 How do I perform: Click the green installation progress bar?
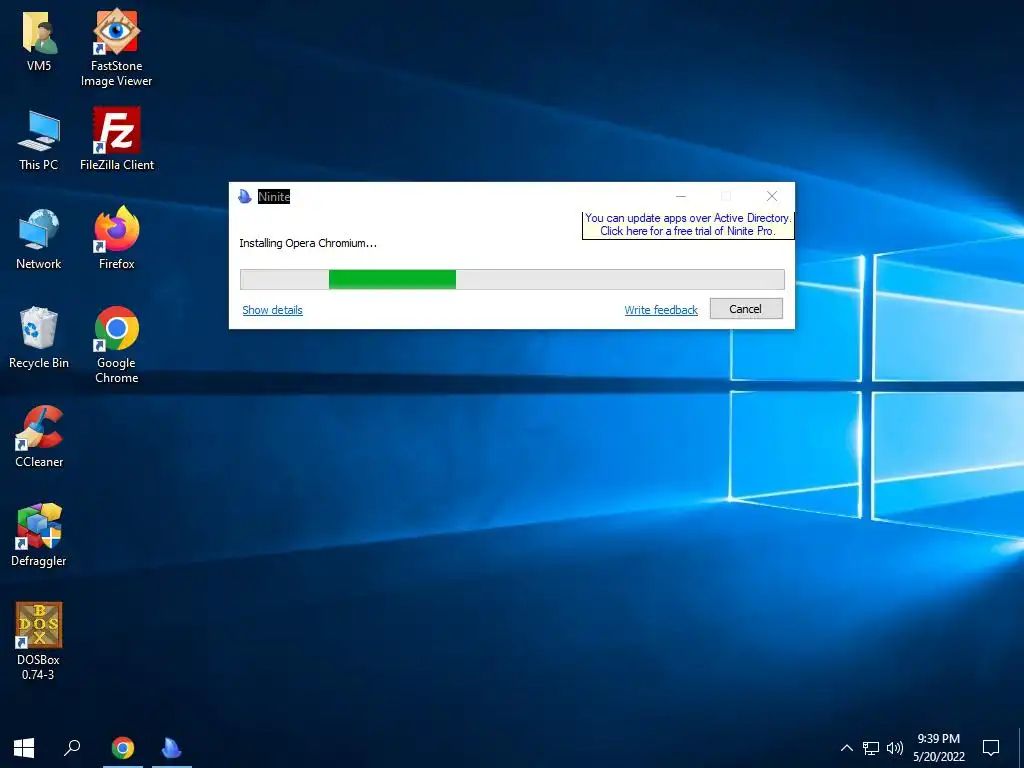512,280
